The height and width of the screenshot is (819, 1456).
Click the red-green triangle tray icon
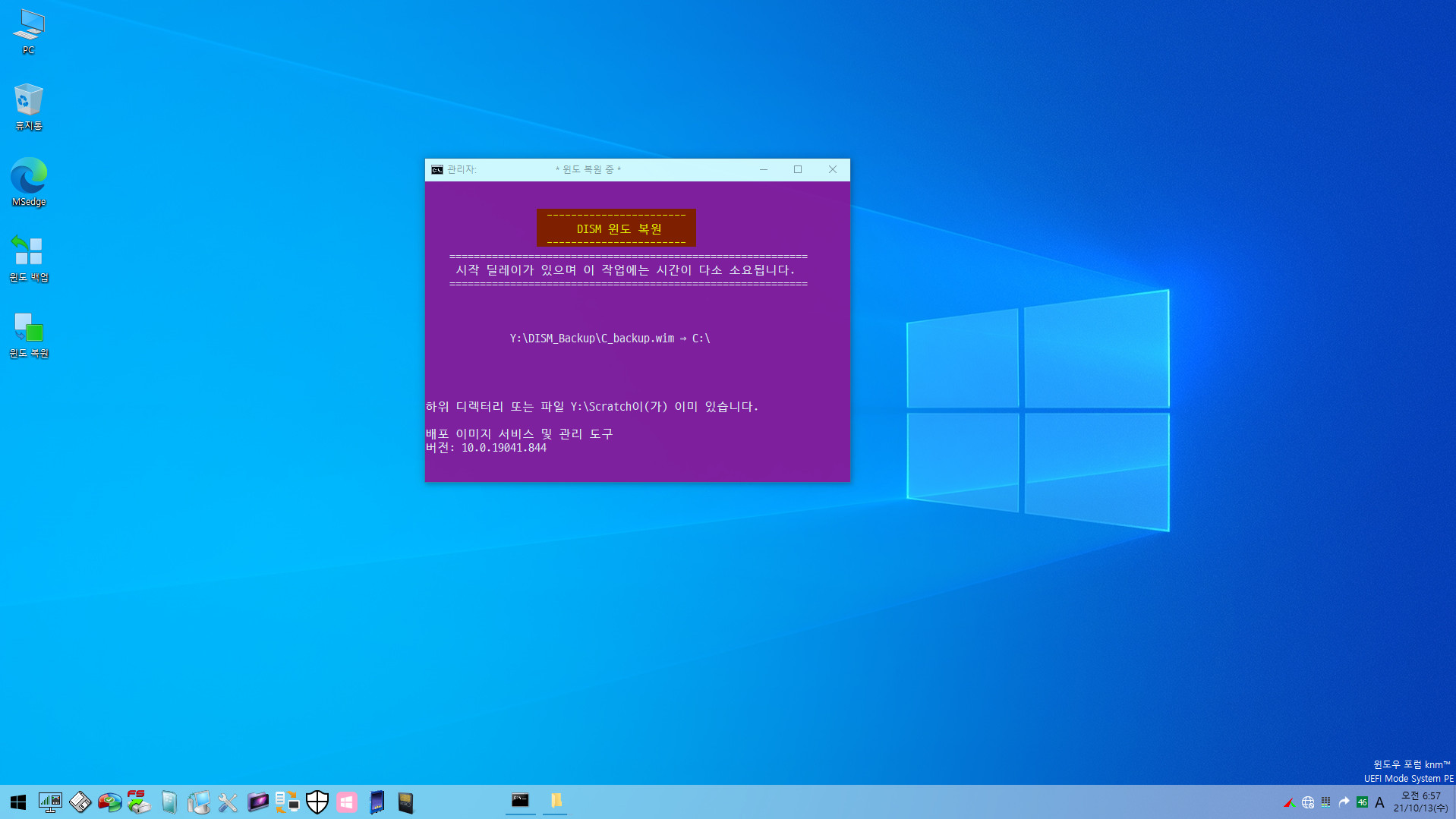tap(1288, 802)
